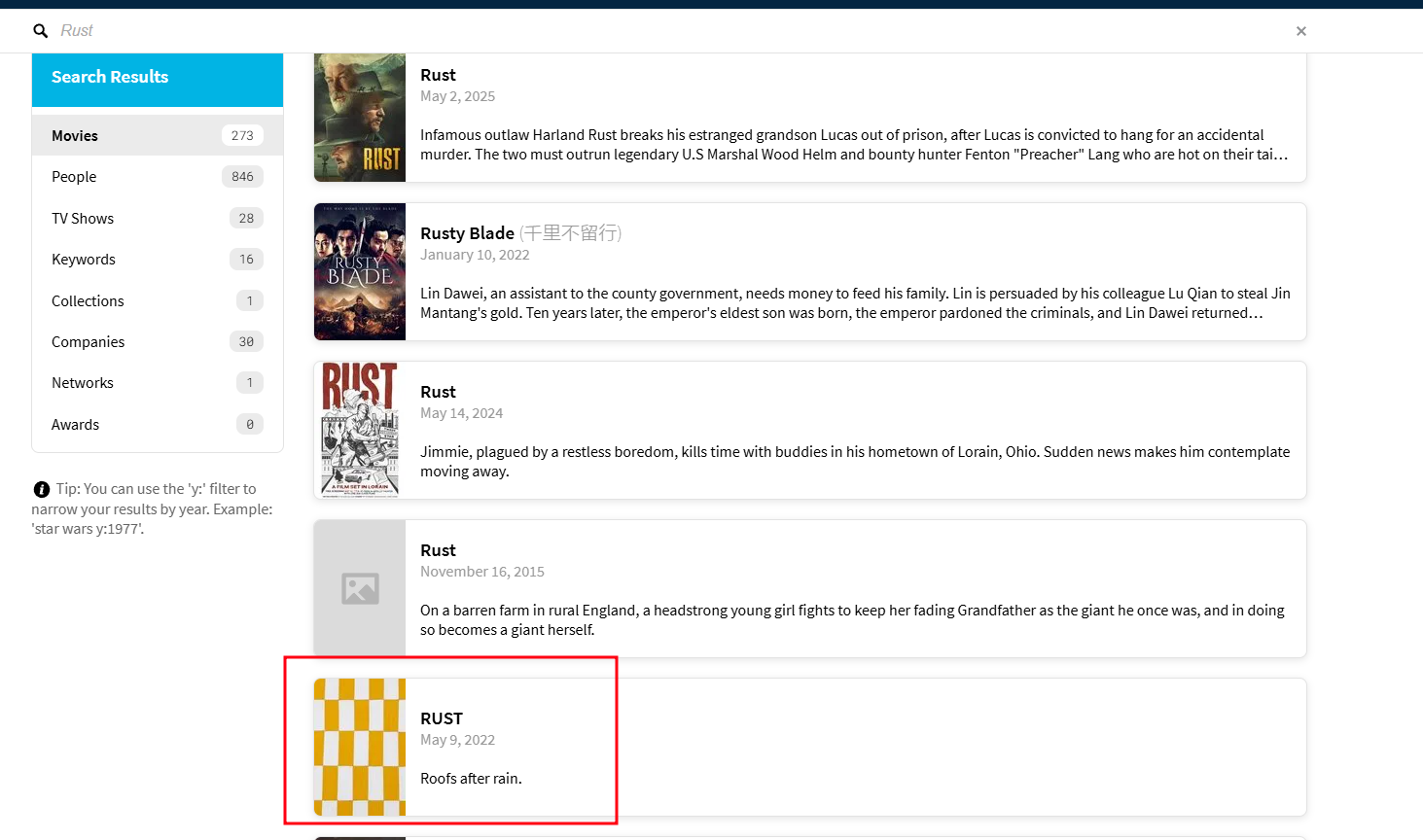Click the count badge in the Networks row
This screenshot has width=1423, height=840.
coord(250,383)
